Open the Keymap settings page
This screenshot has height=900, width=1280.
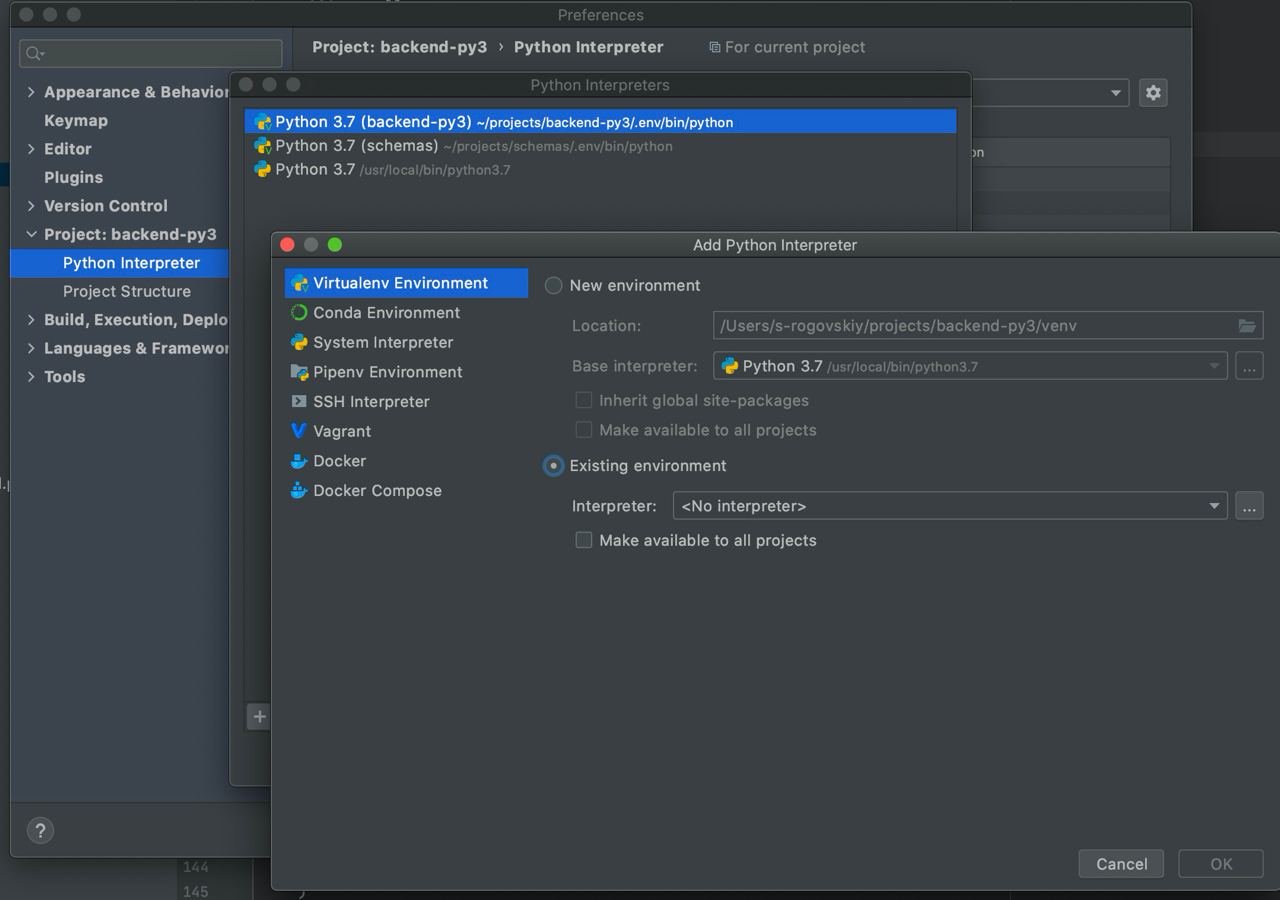tap(76, 121)
